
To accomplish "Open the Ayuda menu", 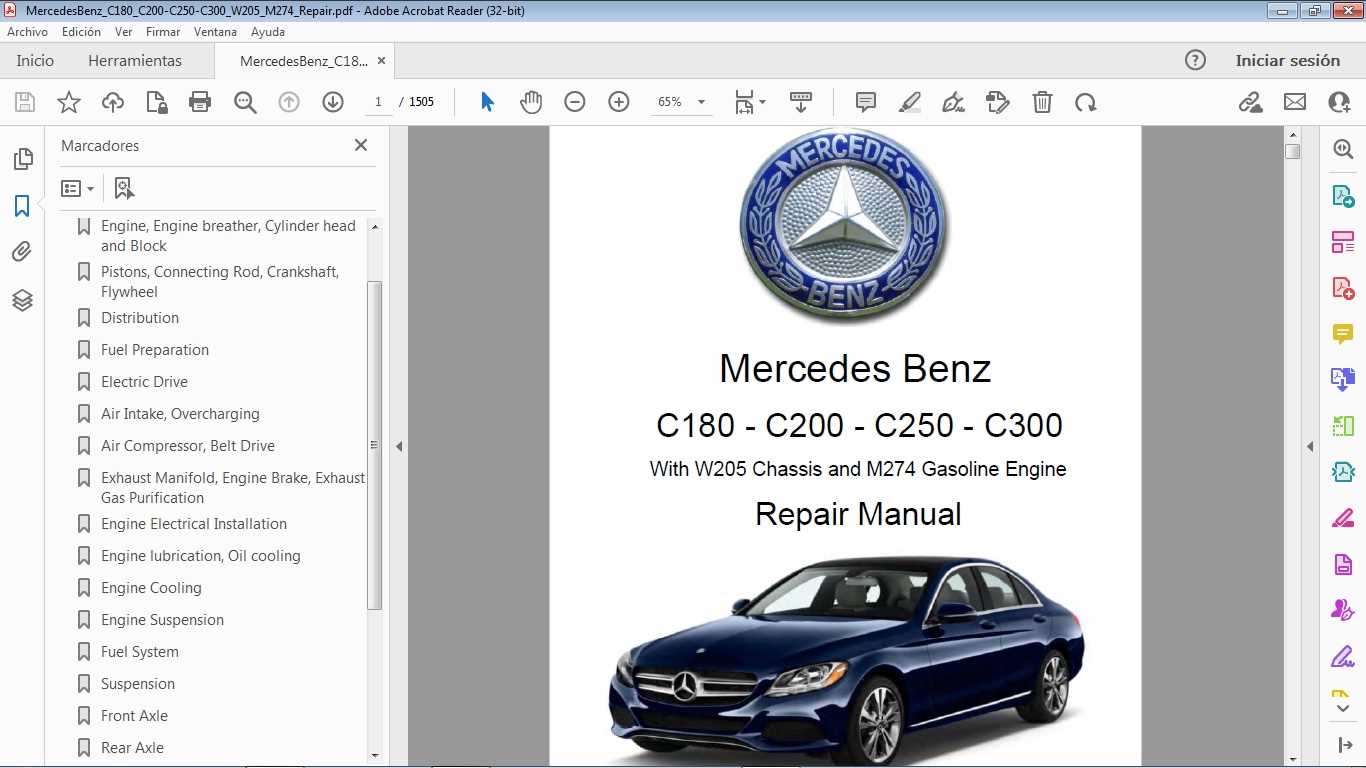I will tap(268, 32).
